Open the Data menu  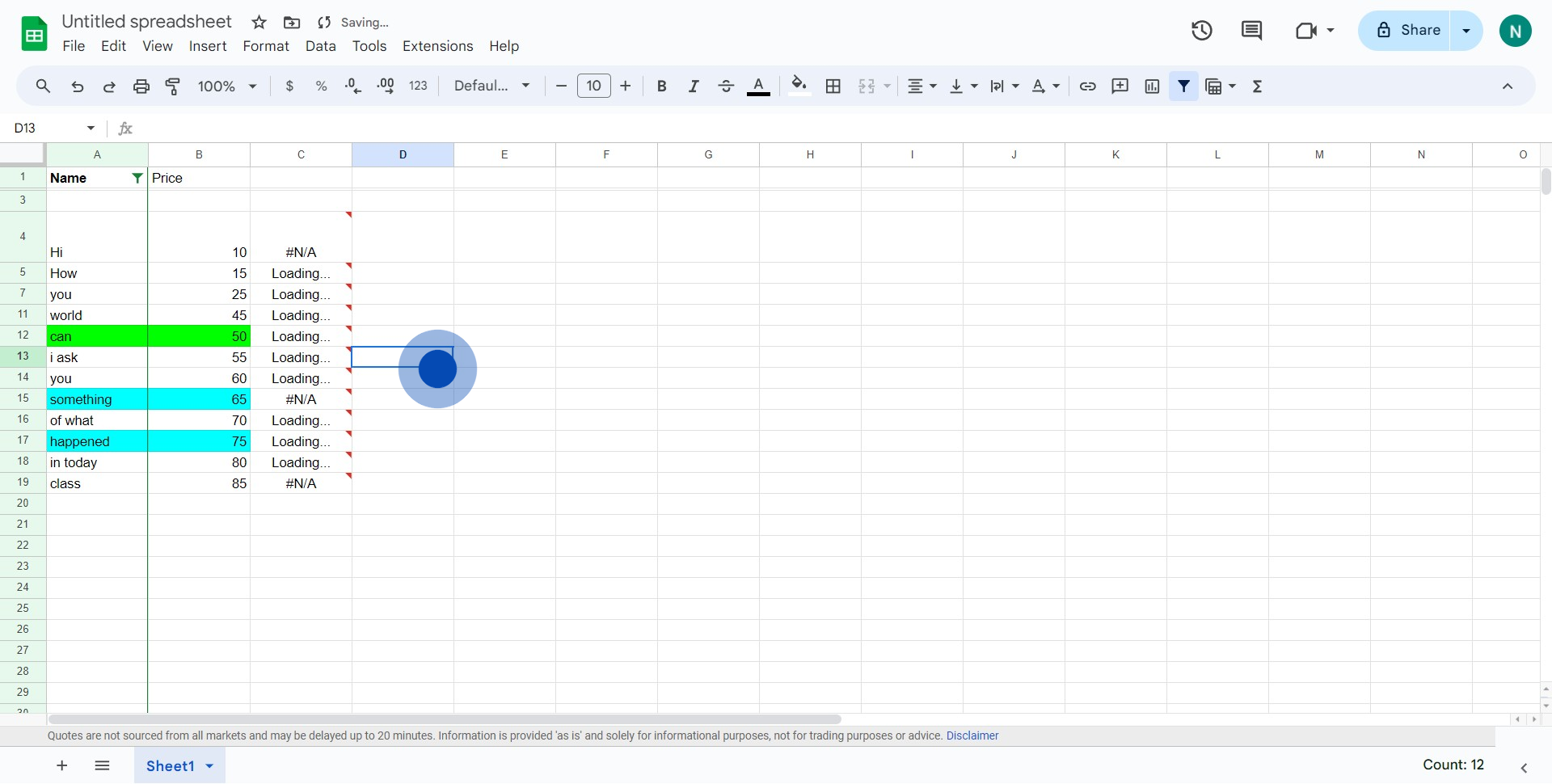(x=321, y=46)
